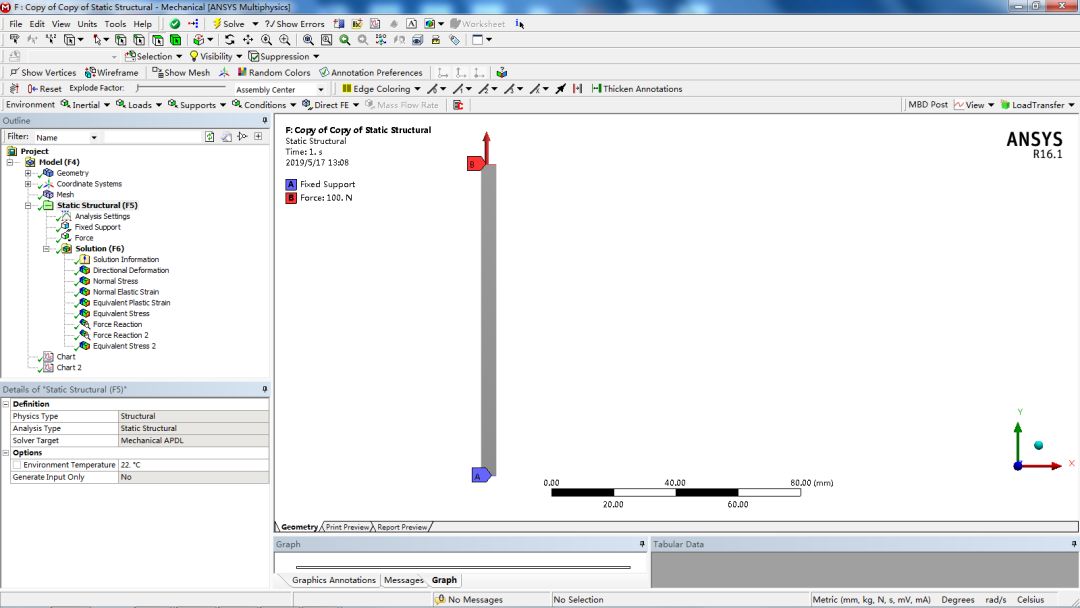Expand the Geometry tree node

click(x=28, y=173)
